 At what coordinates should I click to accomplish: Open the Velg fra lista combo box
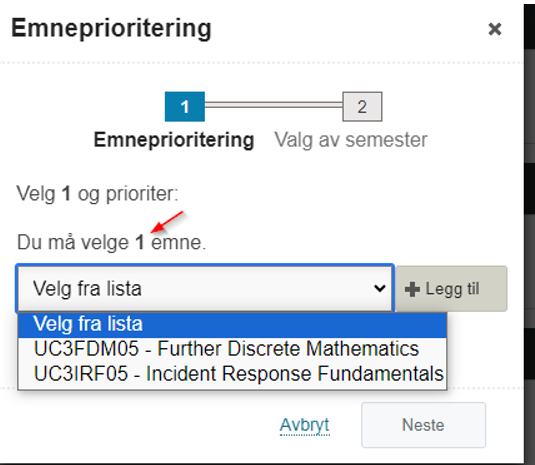point(205,289)
